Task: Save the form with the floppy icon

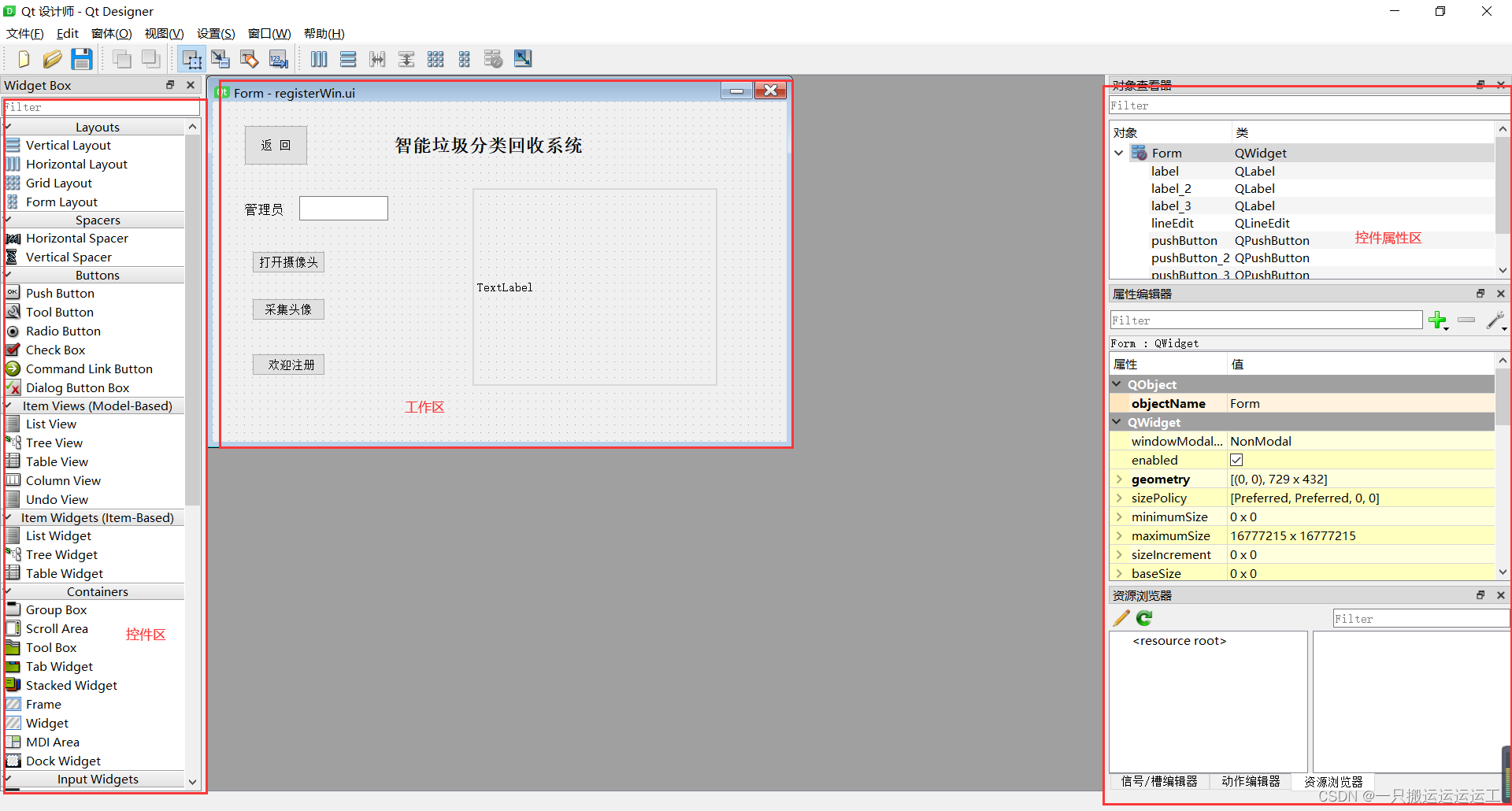Action: tap(82, 59)
